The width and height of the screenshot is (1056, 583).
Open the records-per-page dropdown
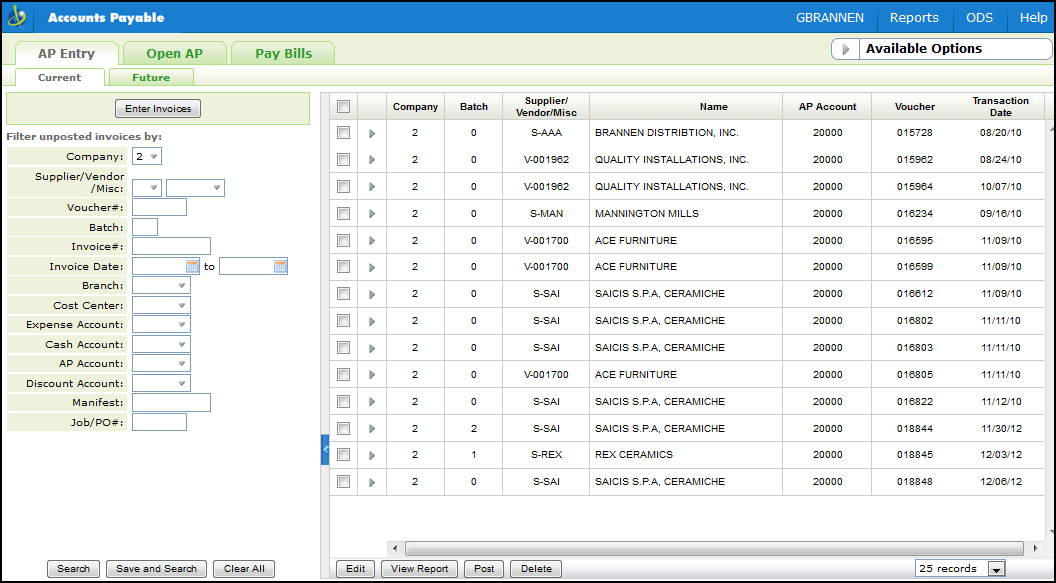point(996,569)
